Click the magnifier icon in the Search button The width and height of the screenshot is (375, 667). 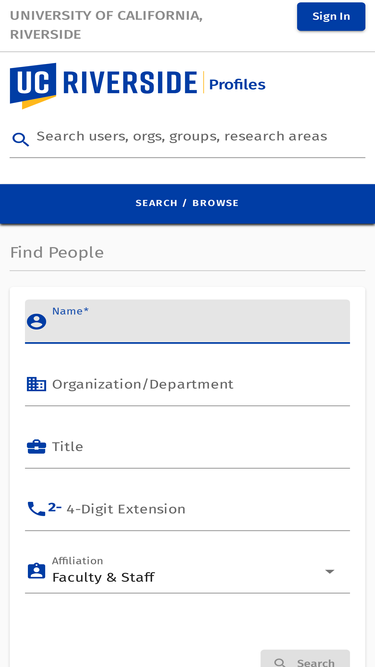coord(280,662)
